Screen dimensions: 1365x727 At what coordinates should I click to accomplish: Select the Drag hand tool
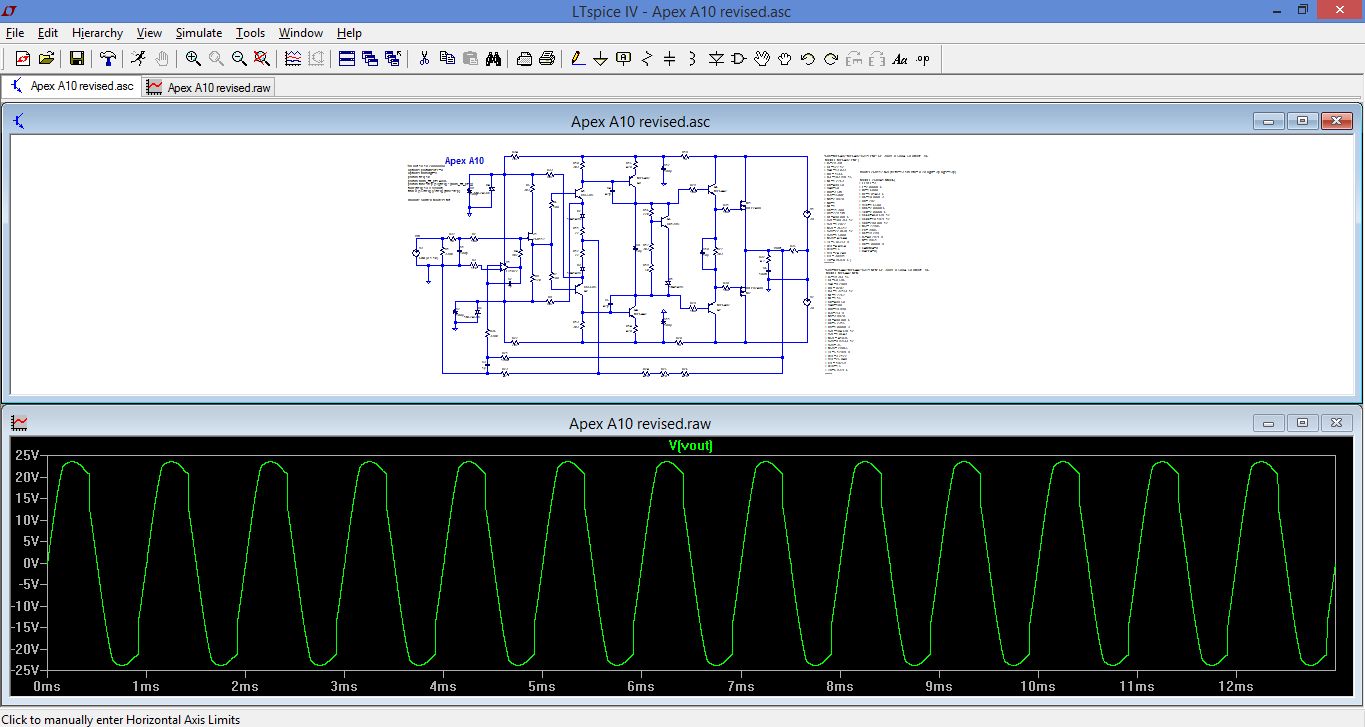785,59
